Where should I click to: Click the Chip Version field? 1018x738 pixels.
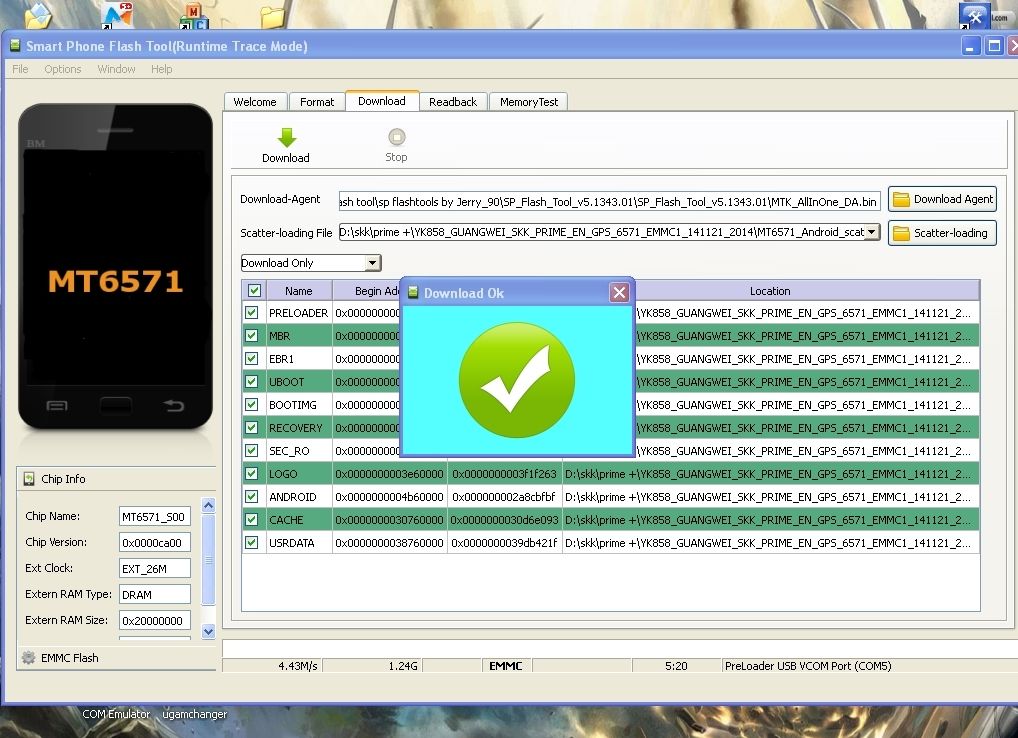[x=155, y=543]
